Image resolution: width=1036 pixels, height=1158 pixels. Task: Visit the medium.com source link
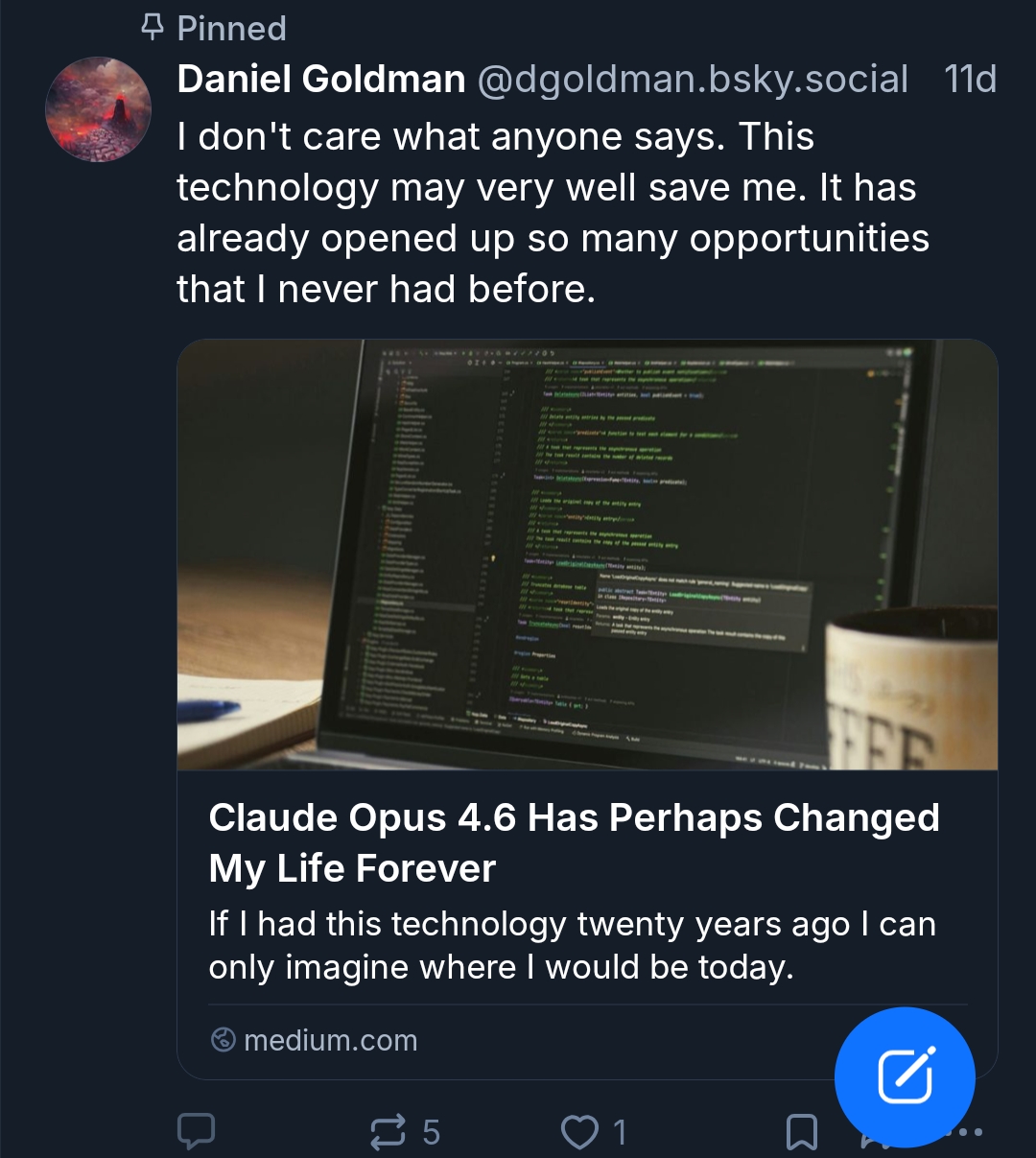(x=331, y=1040)
